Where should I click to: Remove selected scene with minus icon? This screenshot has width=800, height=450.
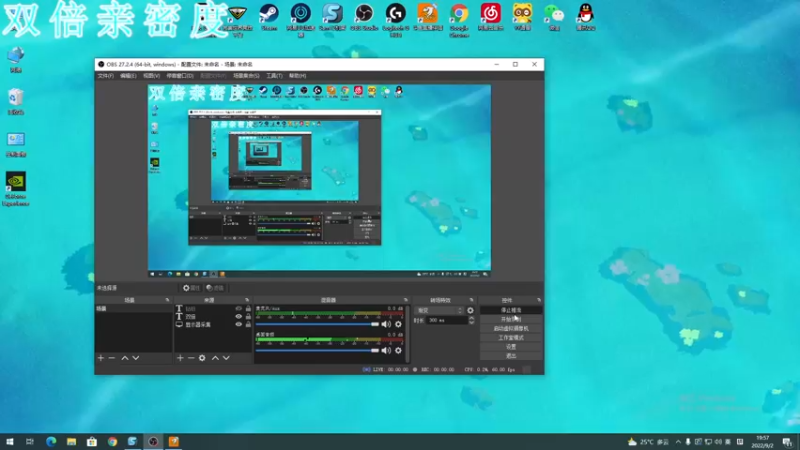point(112,358)
